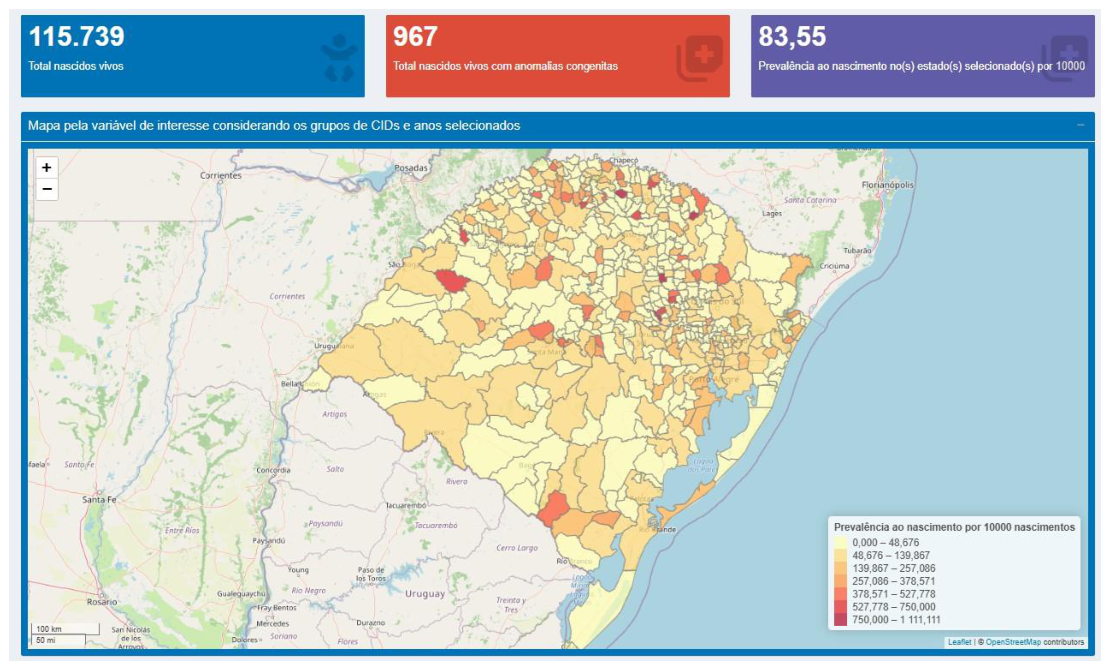Image resolution: width=1109 pixels, height=669 pixels.
Task: Click the 83,55 prevalence value
Action: pyautogui.click(x=792, y=36)
